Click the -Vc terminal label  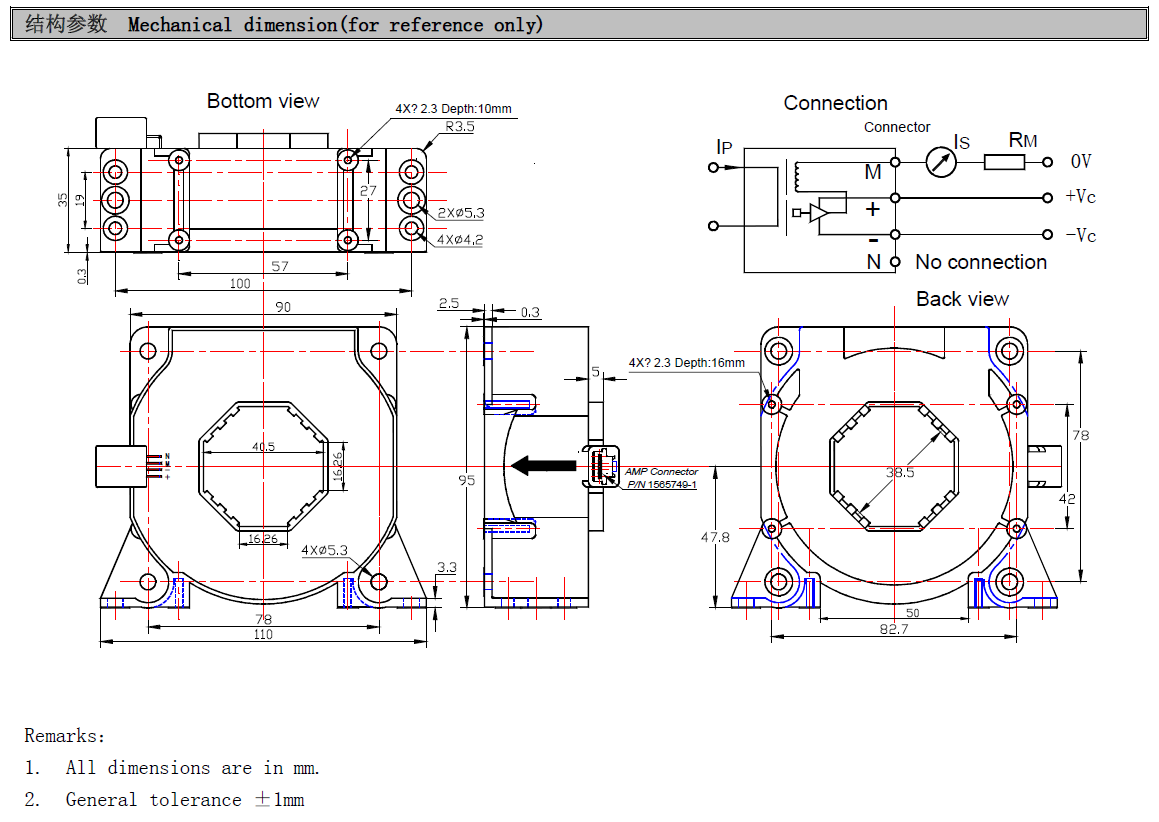tap(1080, 235)
